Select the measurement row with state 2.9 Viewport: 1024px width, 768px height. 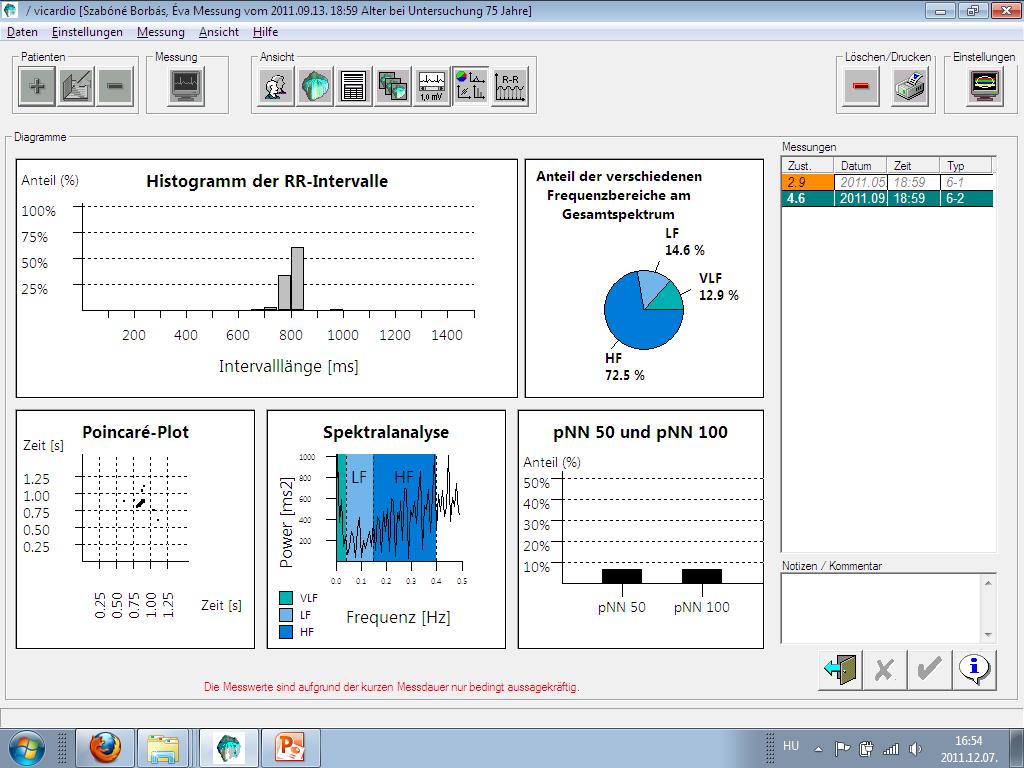tap(887, 182)
